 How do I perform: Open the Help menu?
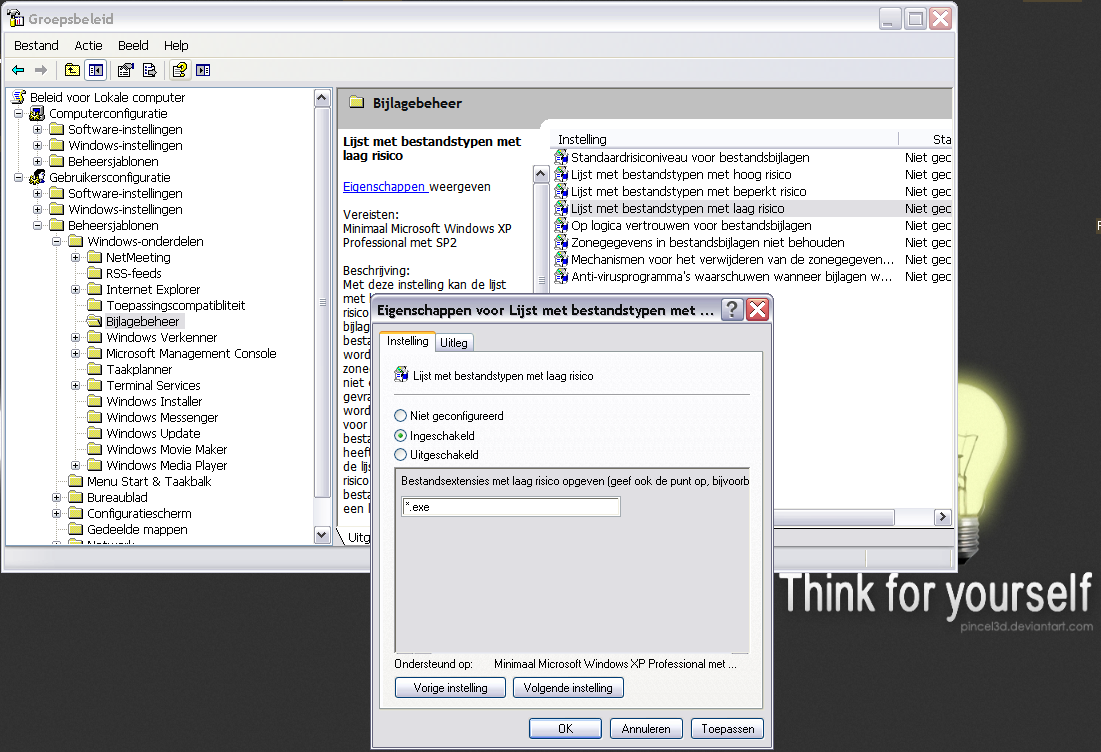click(176, 46)
